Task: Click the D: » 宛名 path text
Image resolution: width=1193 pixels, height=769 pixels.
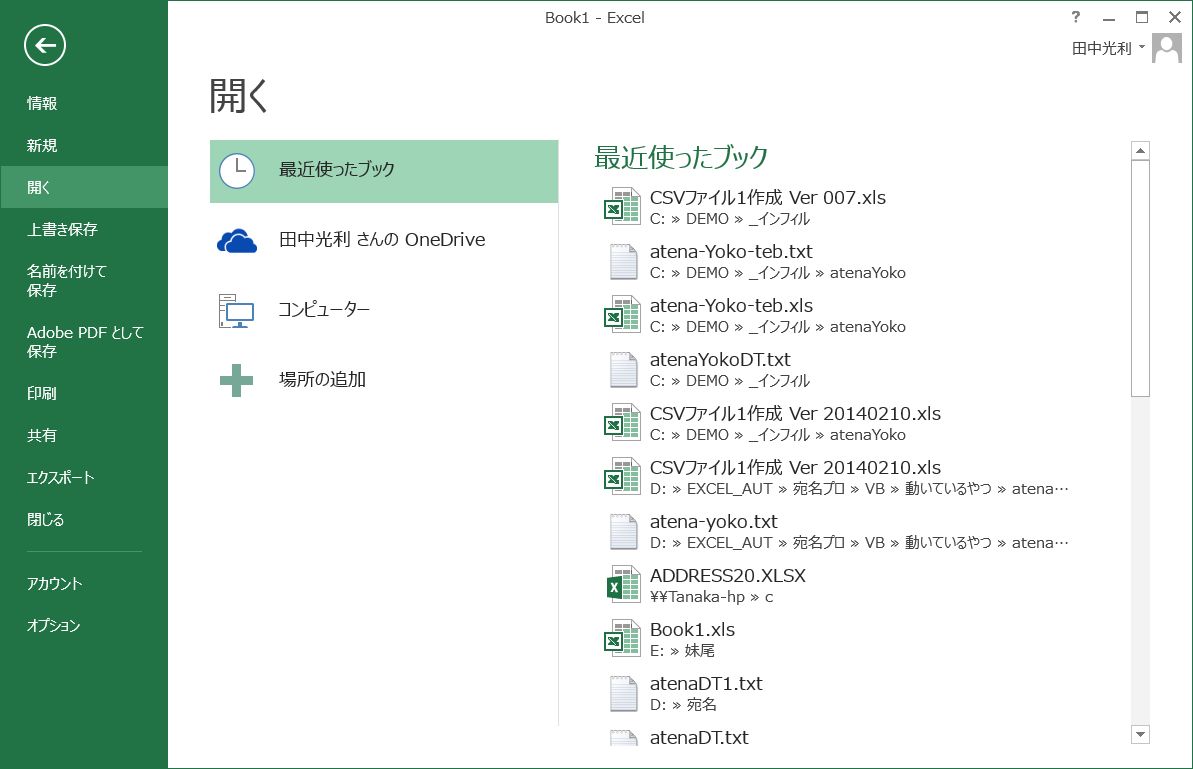Action: click(683, 705)
